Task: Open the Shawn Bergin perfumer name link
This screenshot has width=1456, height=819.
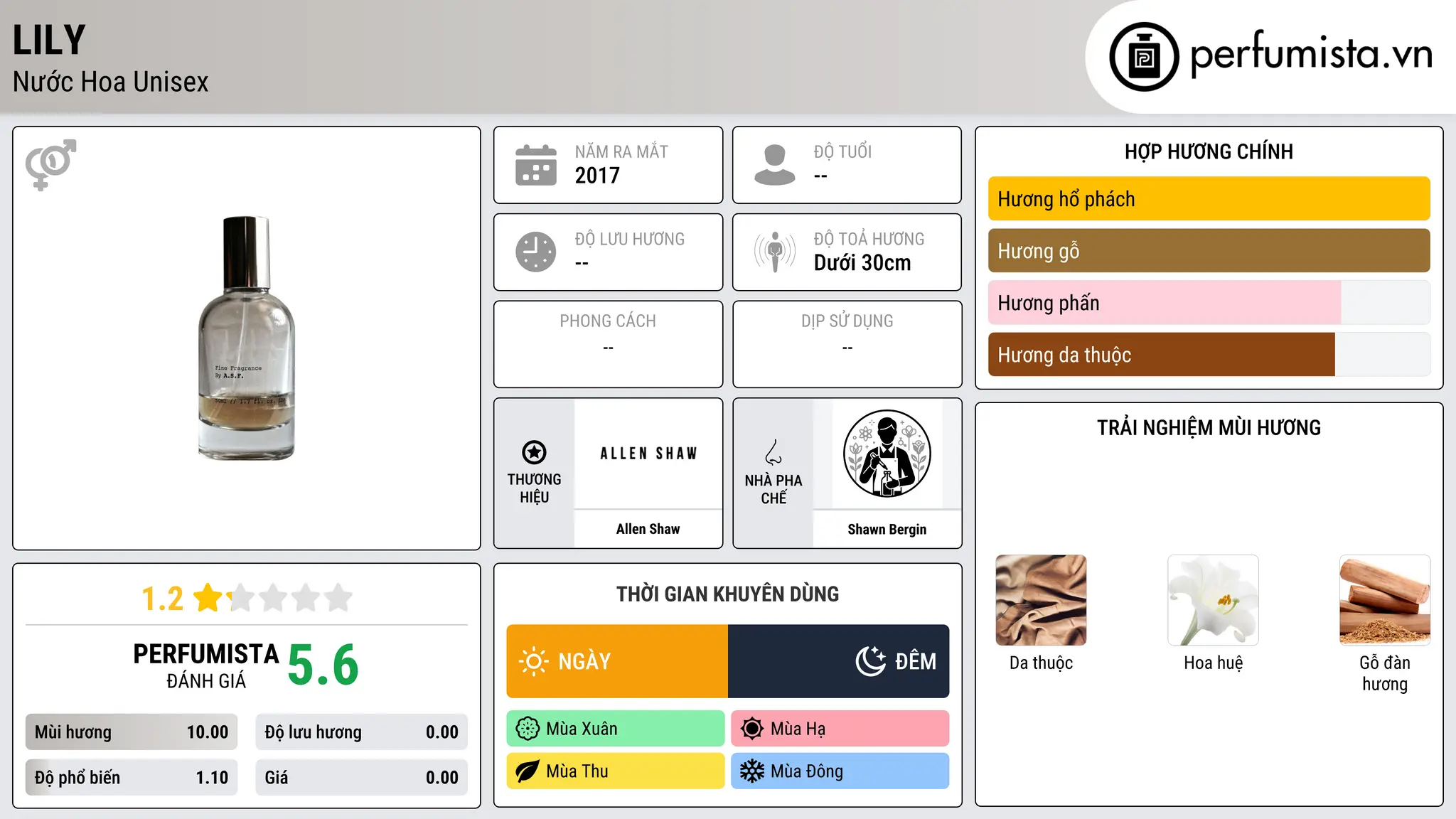Action: pyautogui.click(x=887, y=530)
